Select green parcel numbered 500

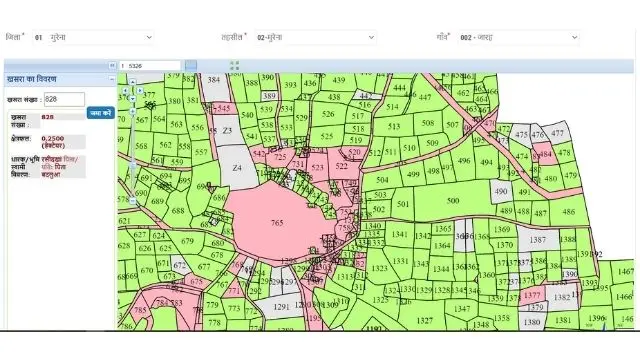453,200
